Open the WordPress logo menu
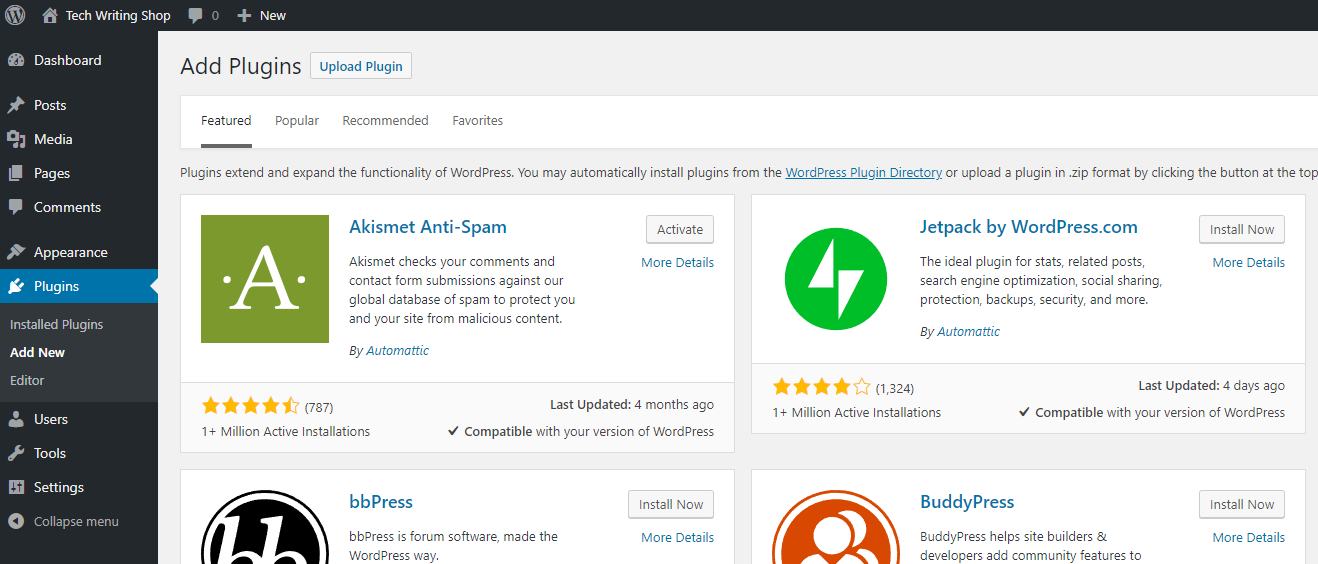 [x=15, y=15]
